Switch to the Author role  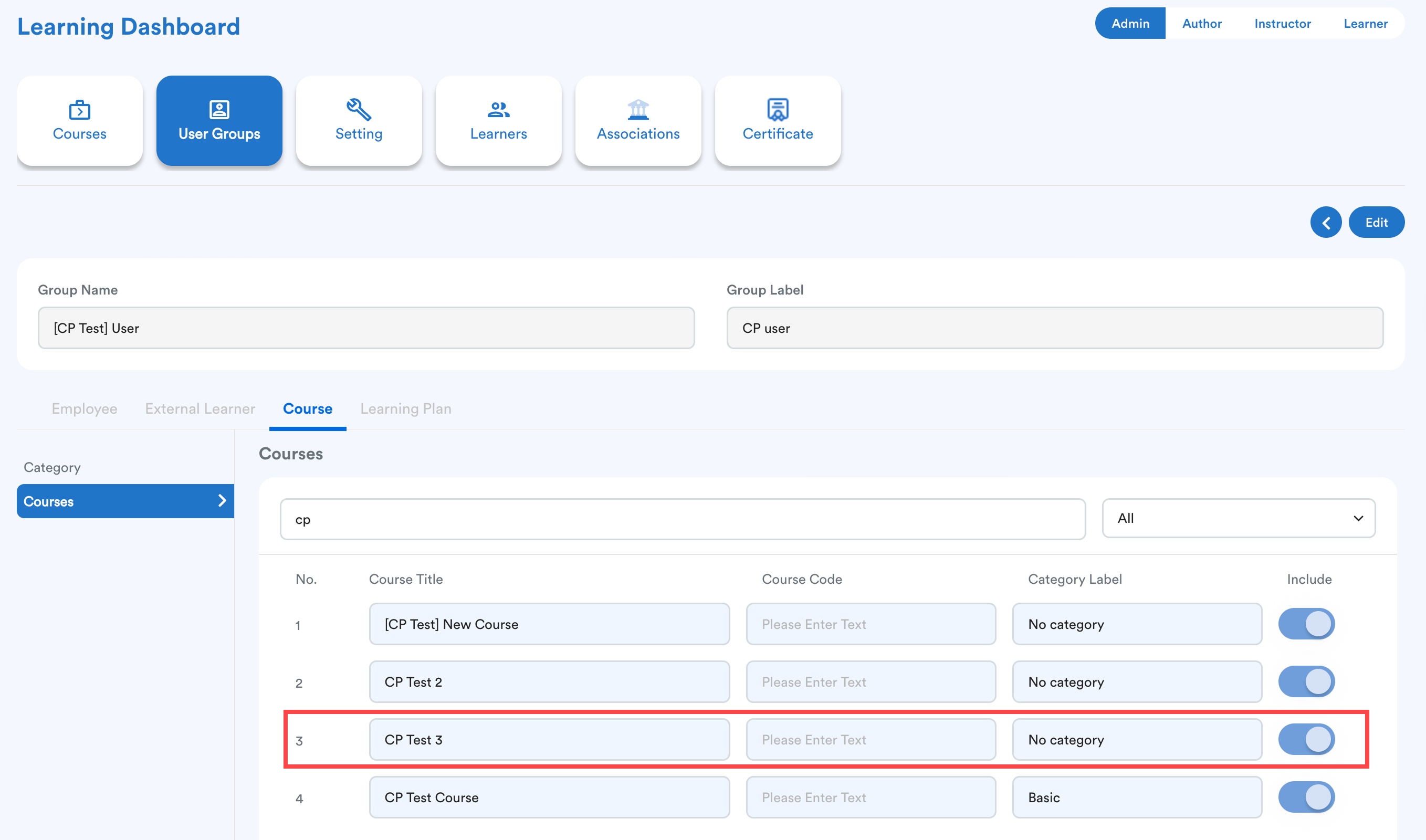coord(1201,24)
